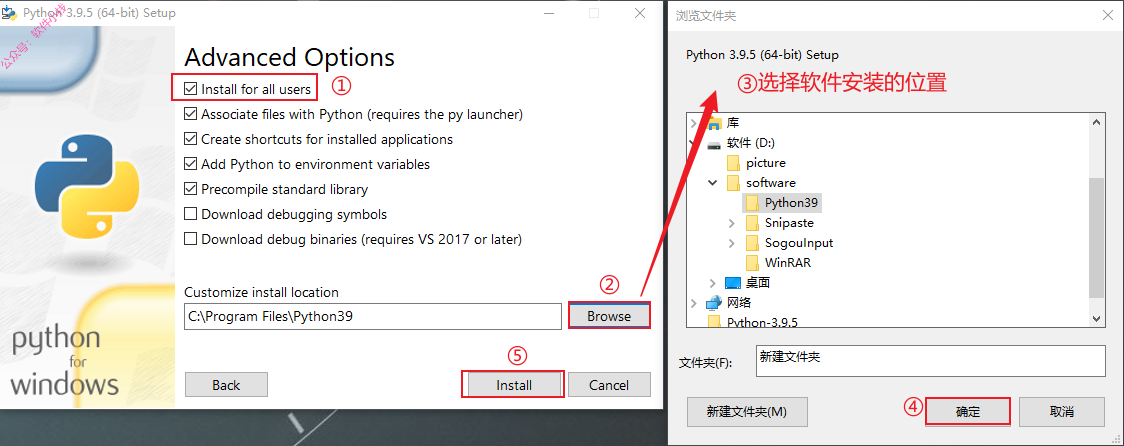Click the picture folder icon
Screen dimensions: 1124x446
(733, 163)
